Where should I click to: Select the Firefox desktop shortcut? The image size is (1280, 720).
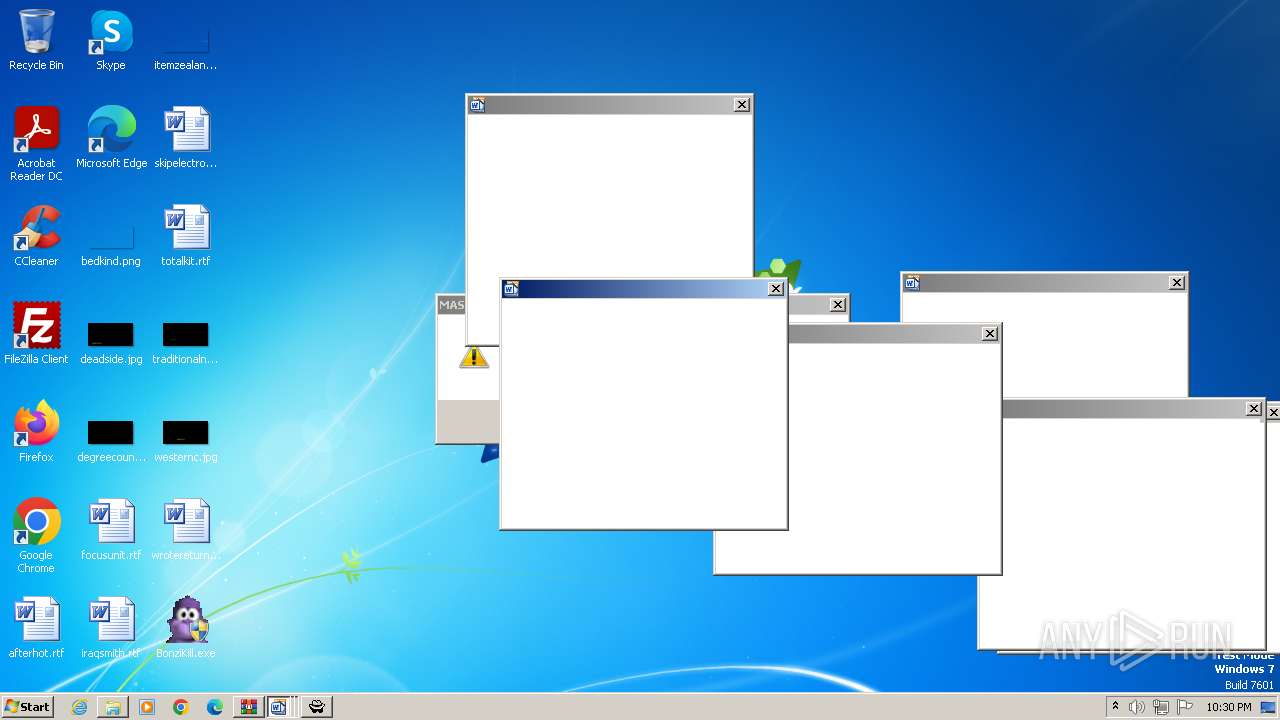coord(36,432)
